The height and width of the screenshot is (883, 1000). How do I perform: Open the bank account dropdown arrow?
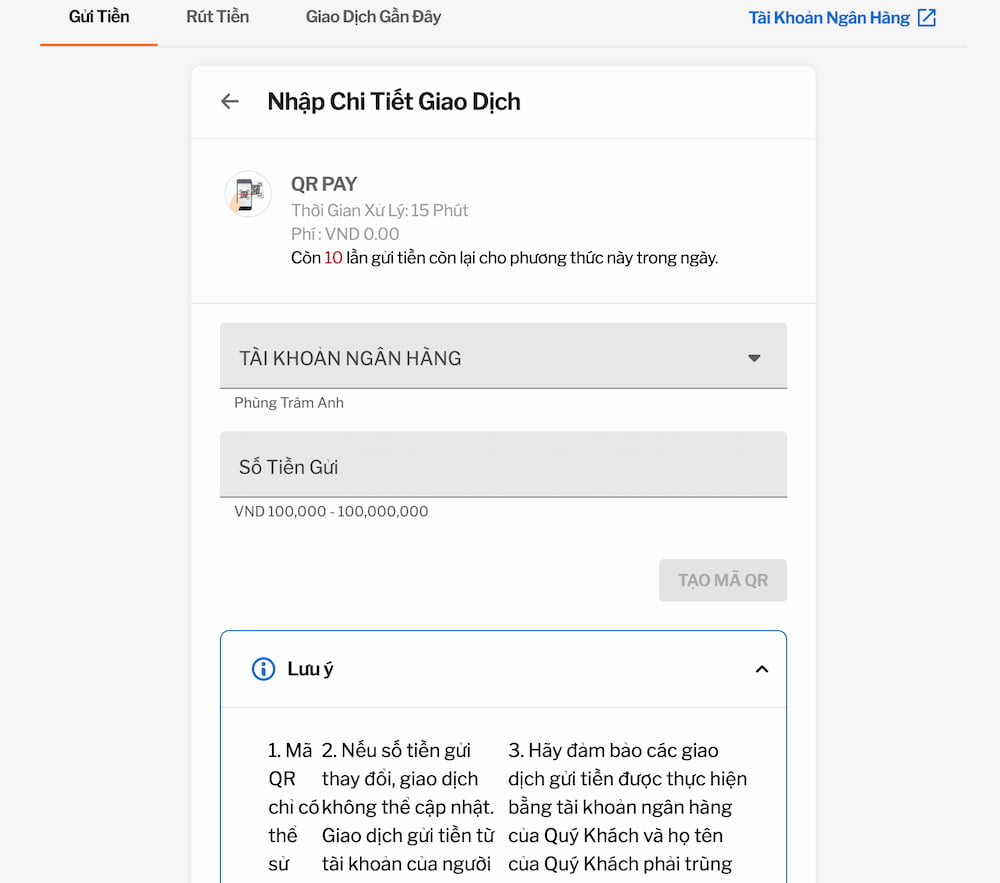click(x=755, y=358)
